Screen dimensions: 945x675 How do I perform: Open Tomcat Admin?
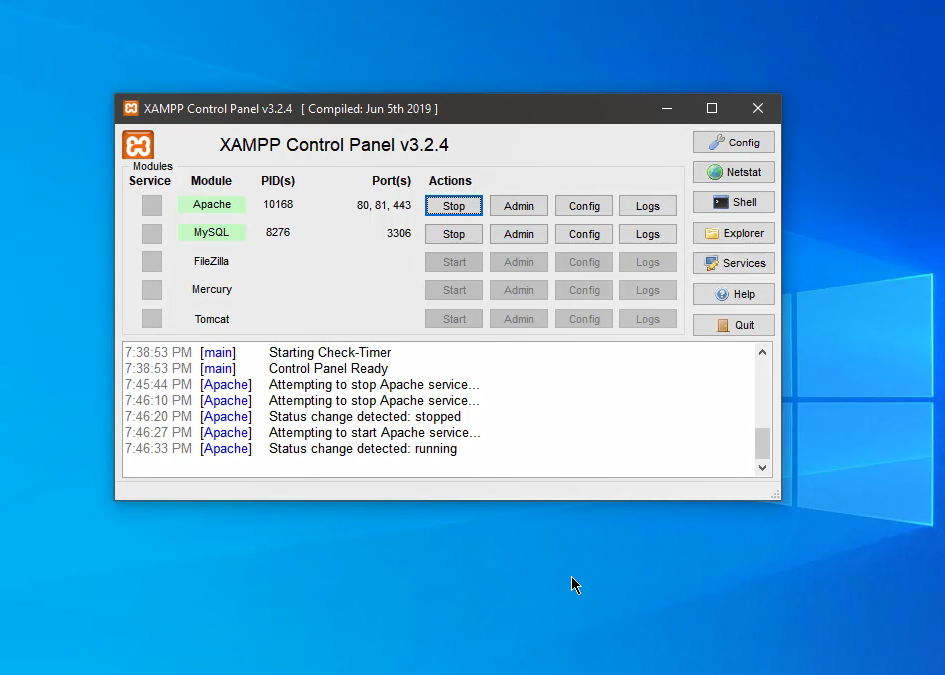tap(519, 319)
